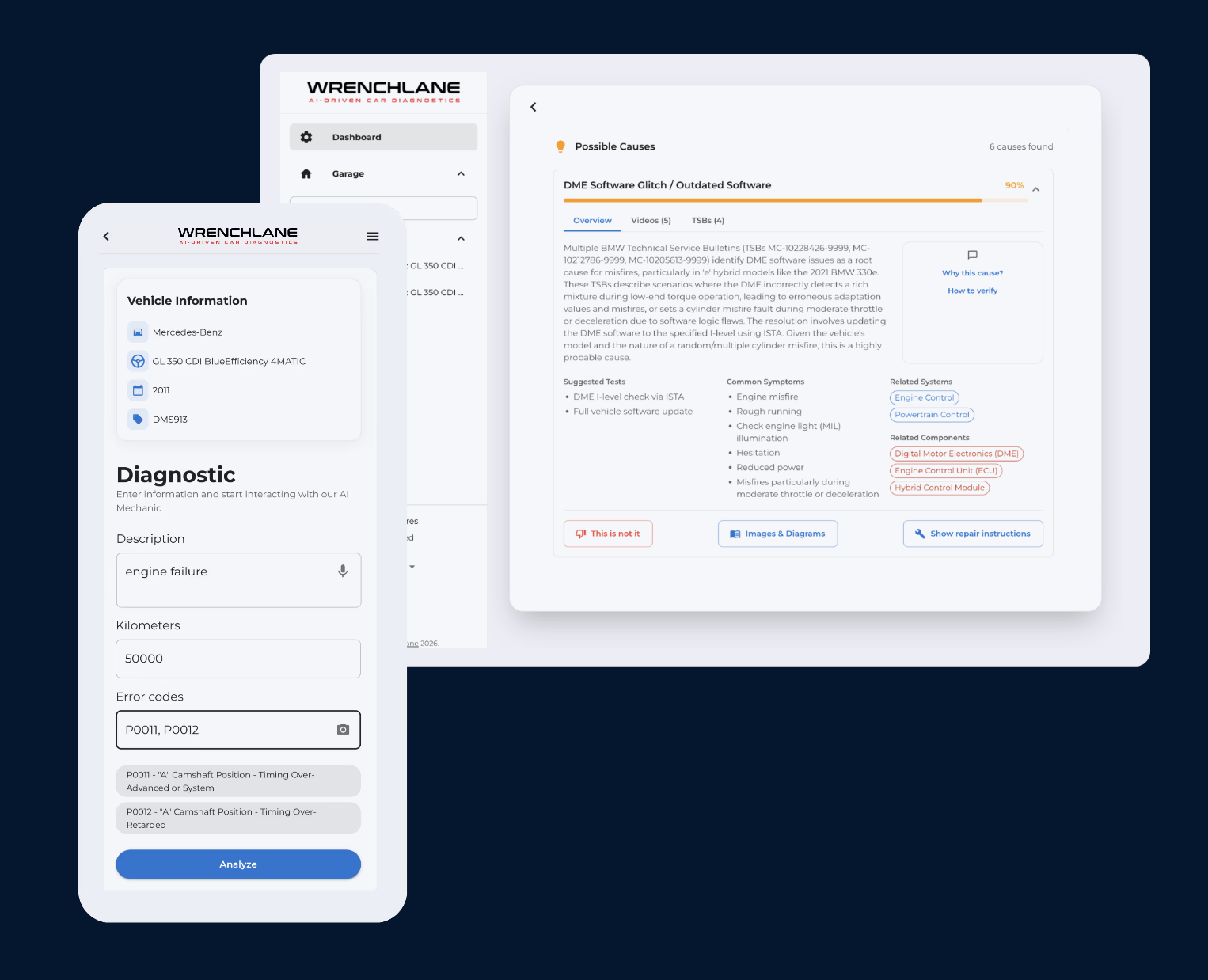Click the Kilometers field showing 50000
This screenshot has width=1208, height=980.
(238, 659)
